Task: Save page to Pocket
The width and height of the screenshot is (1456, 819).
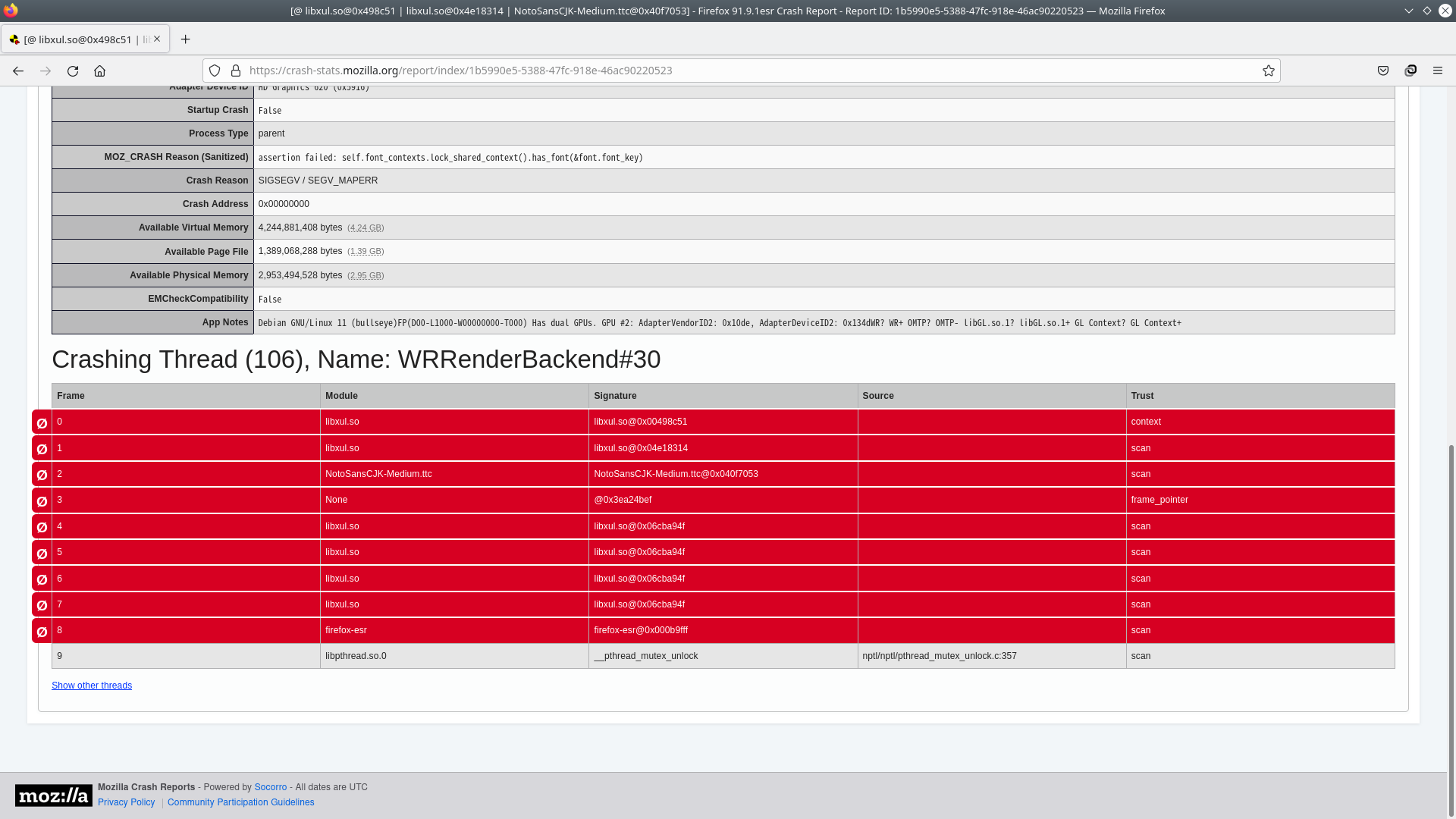Action: 1383,71
